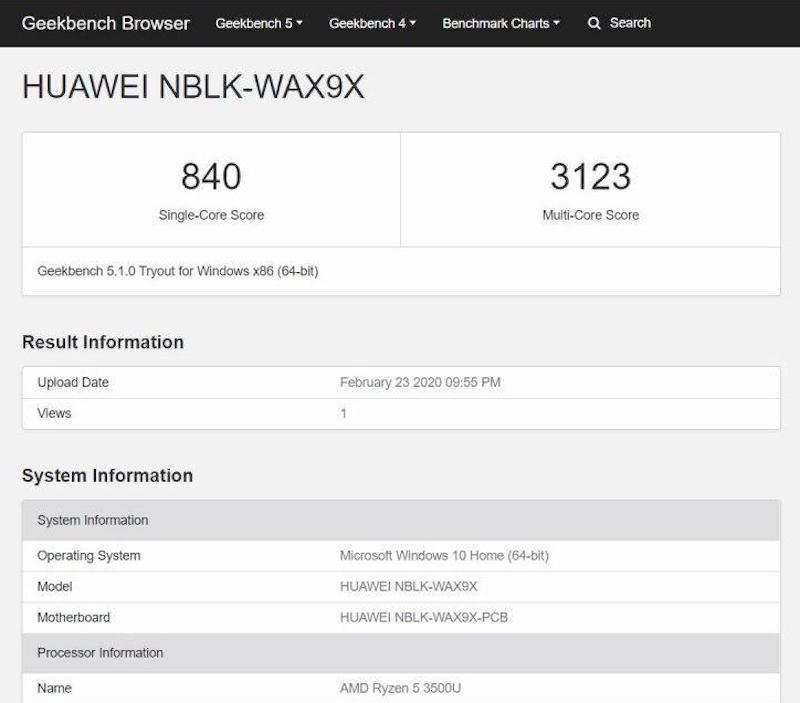This screenshot has height=703, width=800.
Task: Select the HUAWEI NBLK-WAX9X-PCB motherboard value
Action: pyautogui.click(x=424, y=617)
